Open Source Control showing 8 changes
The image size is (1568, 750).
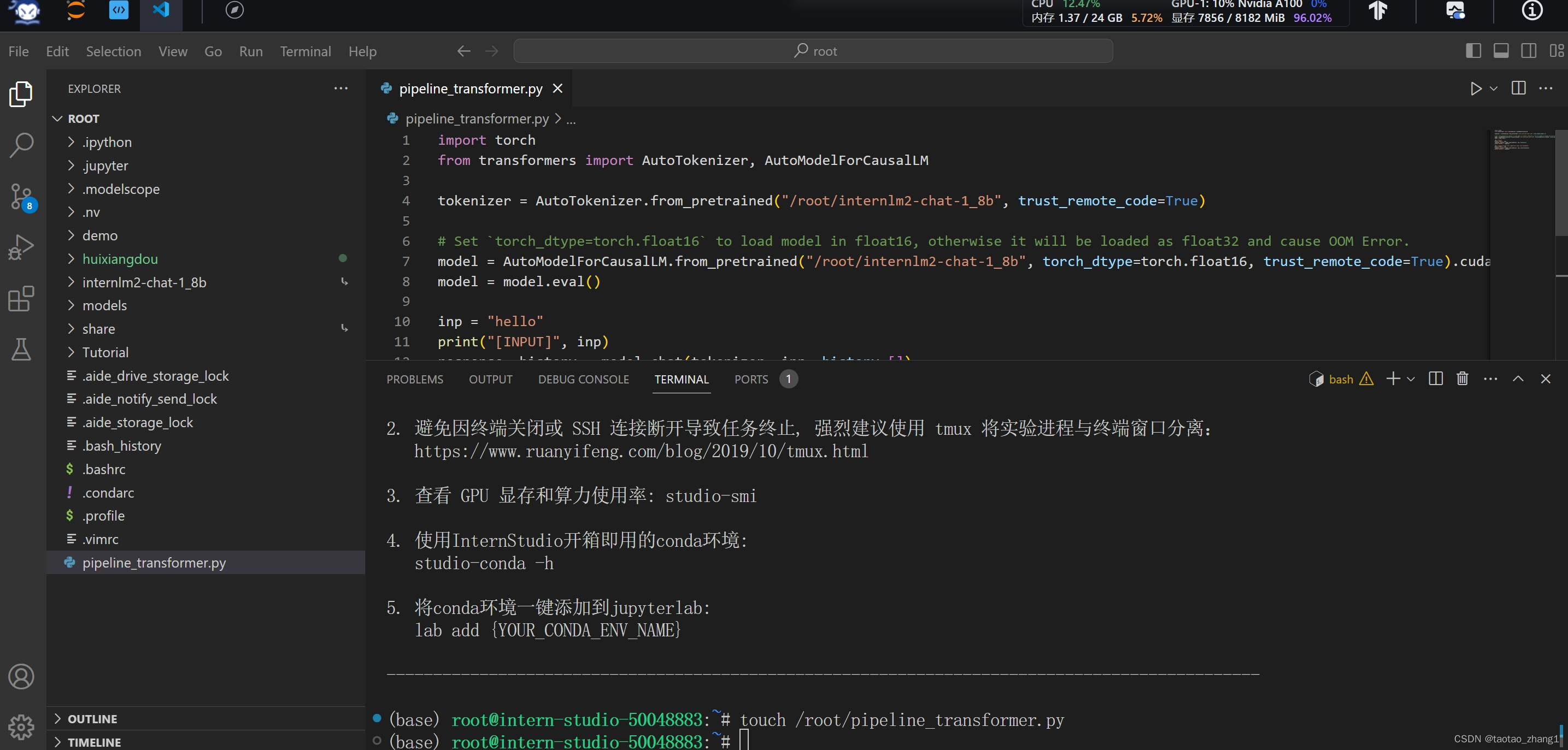coord(21,196)
